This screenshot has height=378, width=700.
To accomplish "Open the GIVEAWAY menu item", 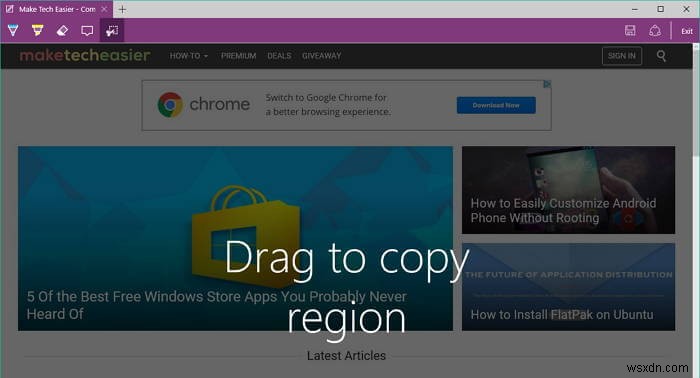I will (x=321, y=56).
